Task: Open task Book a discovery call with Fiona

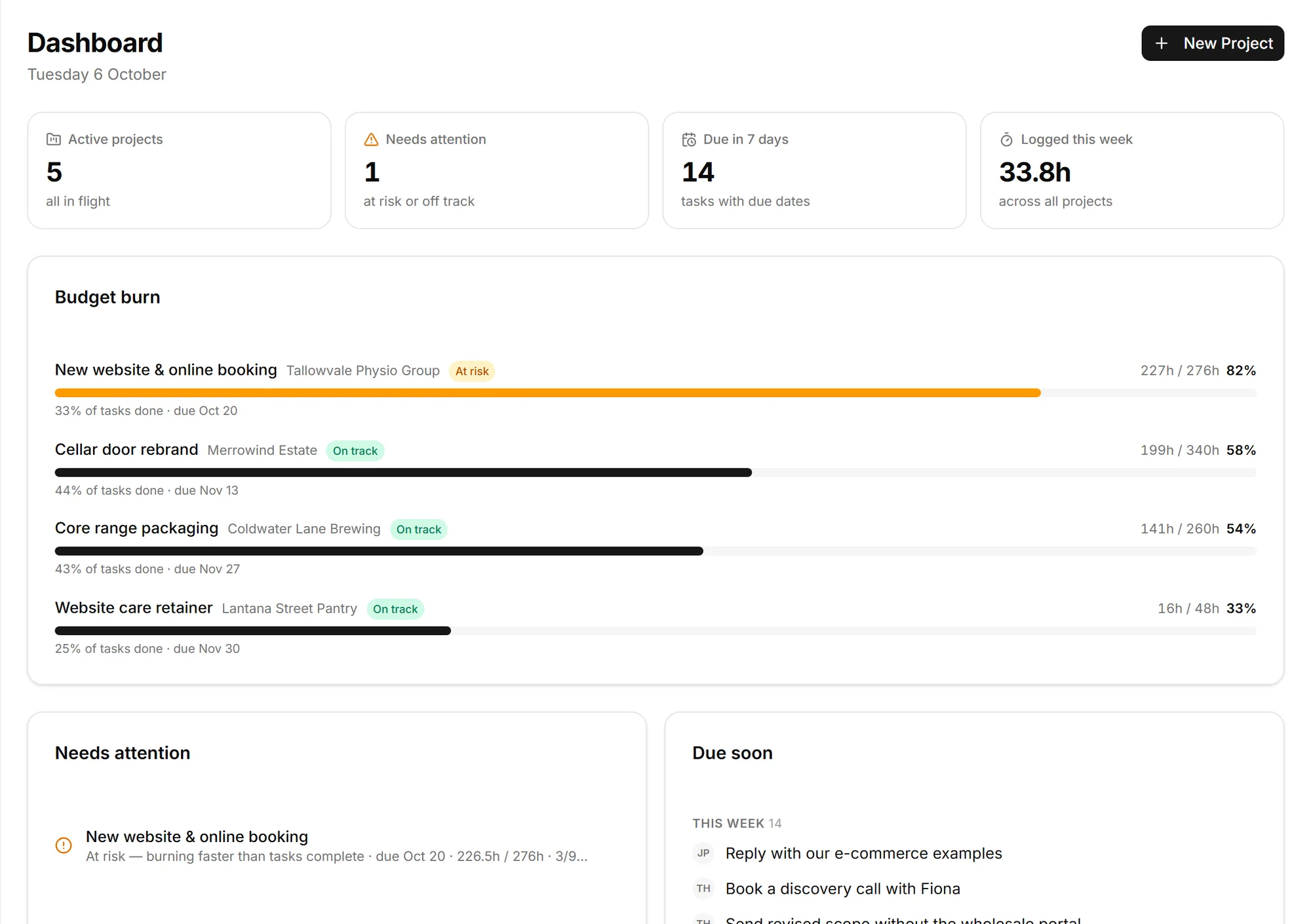Action: [x=843, y=889]
